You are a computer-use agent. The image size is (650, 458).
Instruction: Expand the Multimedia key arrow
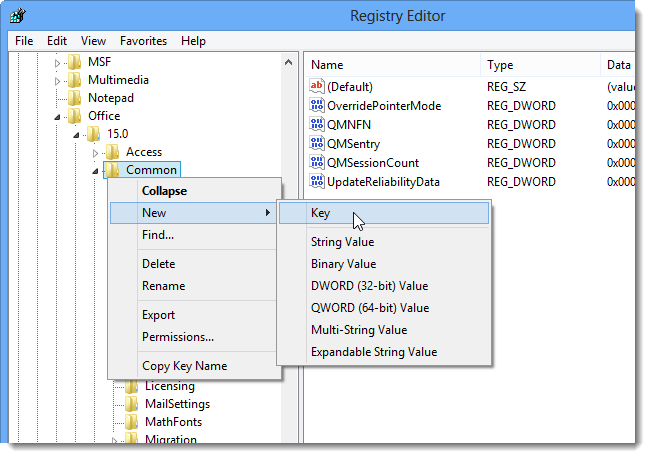(x=57, y=81)
